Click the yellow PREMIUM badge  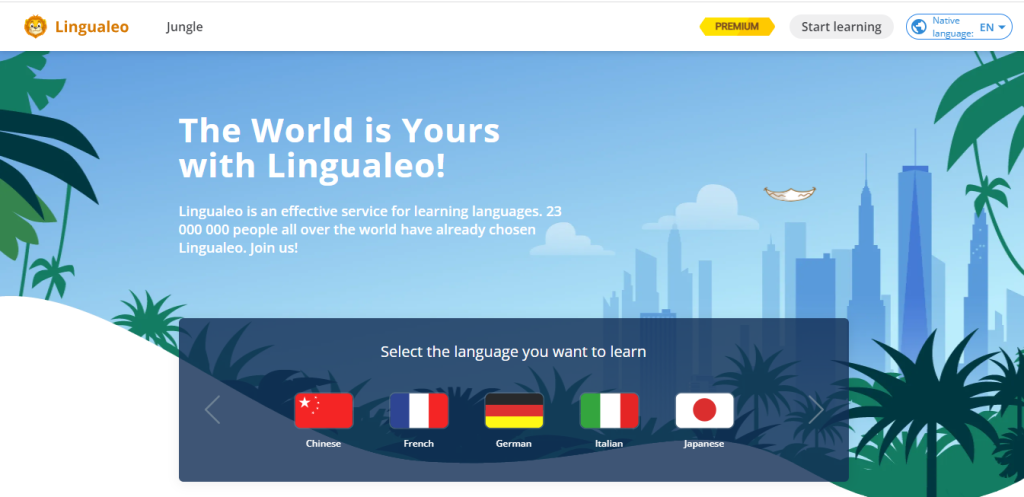pyautogui.click(x=737, y=27)
